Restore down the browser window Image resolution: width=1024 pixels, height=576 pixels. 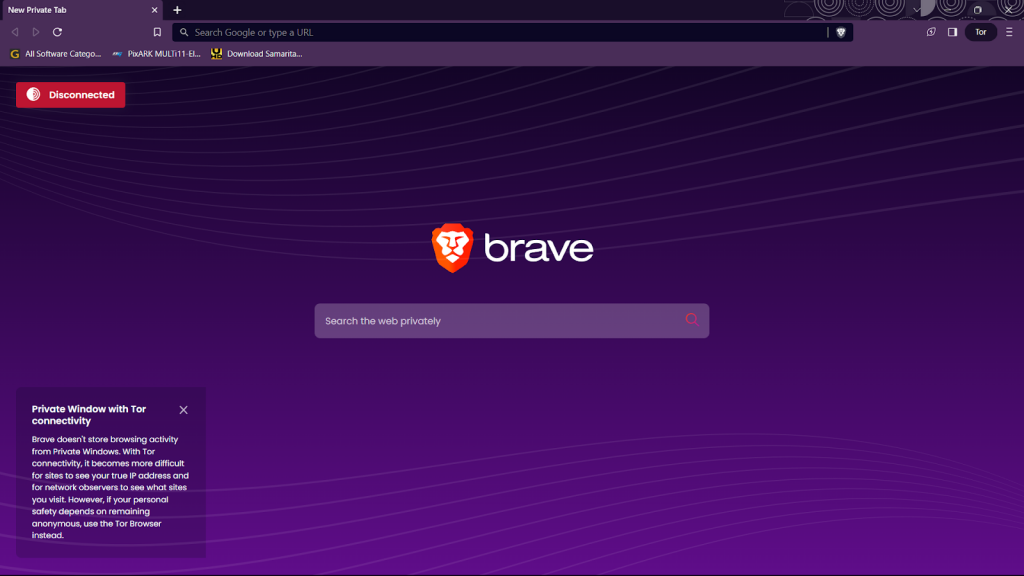[x=978, y=10]
